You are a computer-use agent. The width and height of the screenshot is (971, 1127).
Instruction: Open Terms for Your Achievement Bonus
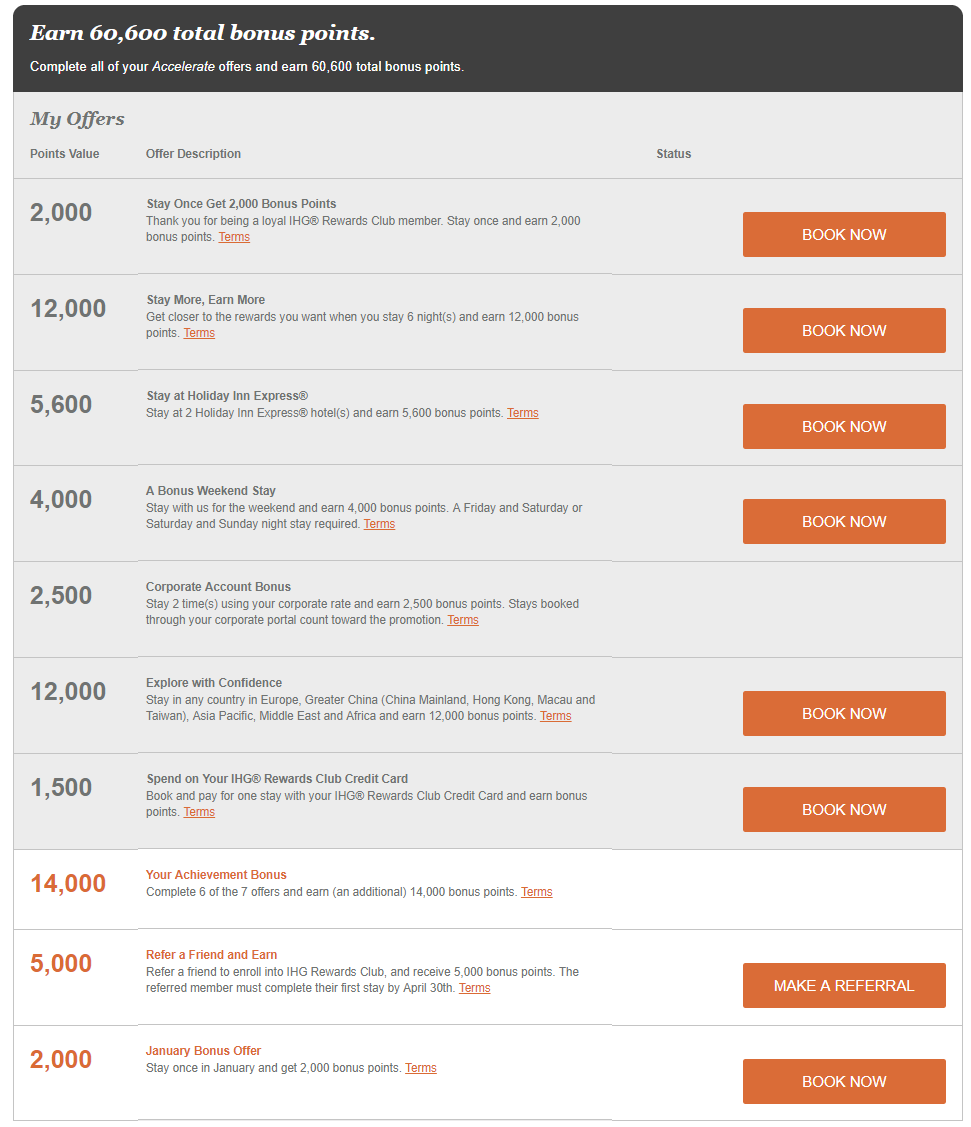pyautogui.click(x=536, y=892)
